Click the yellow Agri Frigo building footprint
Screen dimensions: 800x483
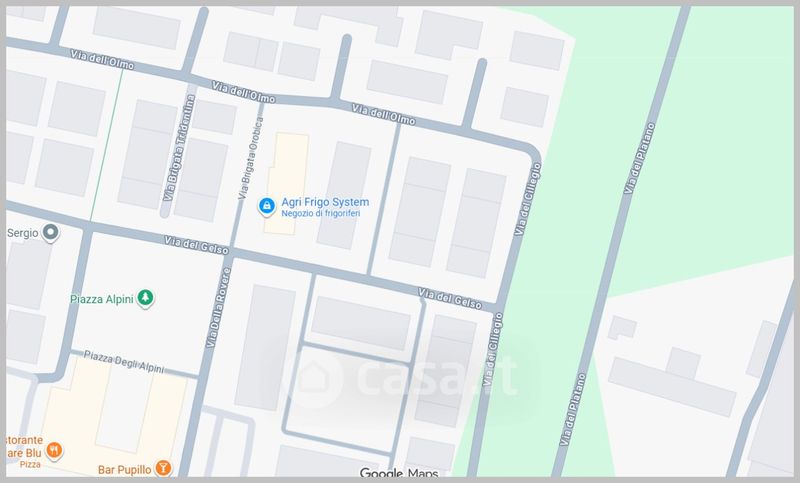point(286,184)
